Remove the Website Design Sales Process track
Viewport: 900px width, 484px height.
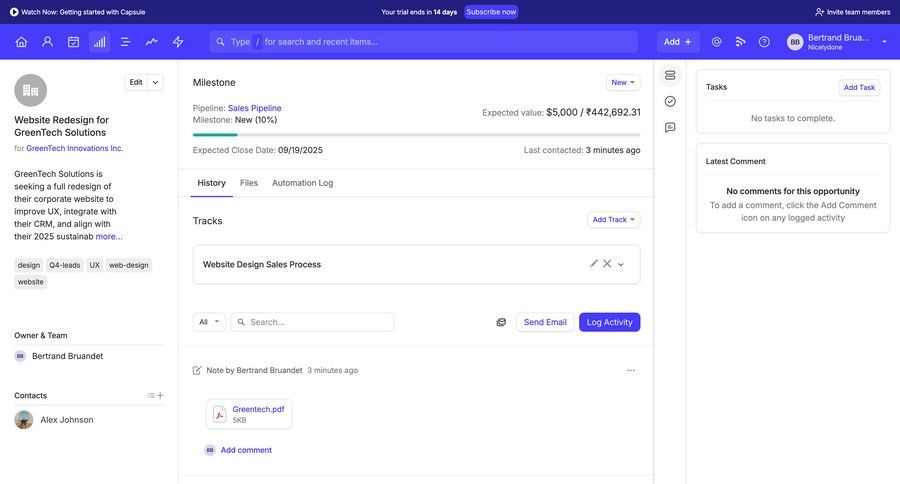607,264
